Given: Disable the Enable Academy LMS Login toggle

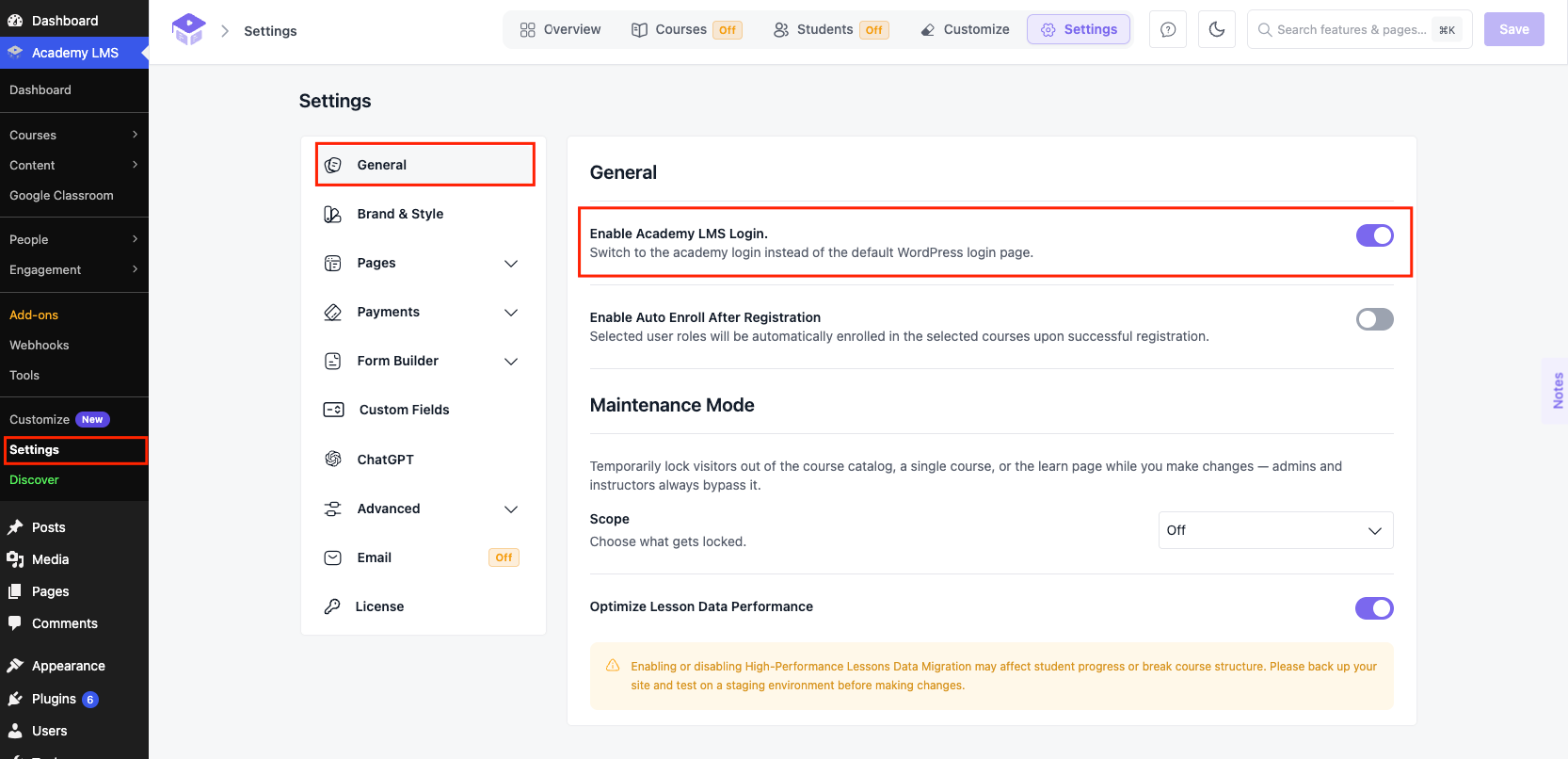Looking at the screenshot, I should (1374, 235).
